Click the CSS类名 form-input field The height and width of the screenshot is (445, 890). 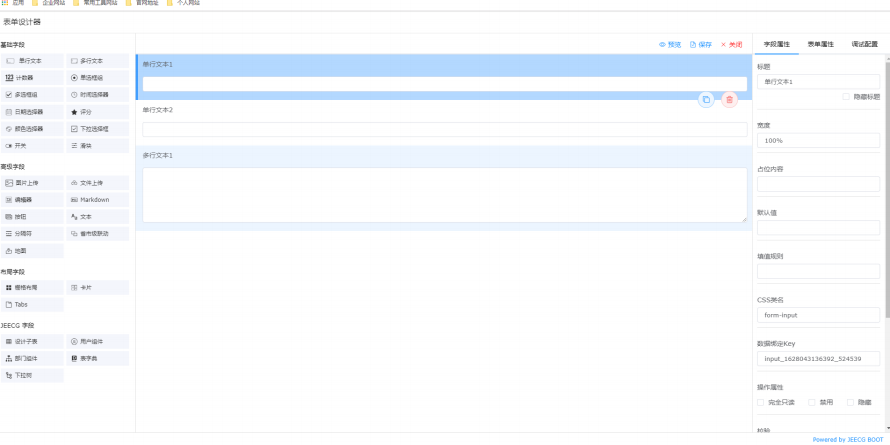pos(817,315)
